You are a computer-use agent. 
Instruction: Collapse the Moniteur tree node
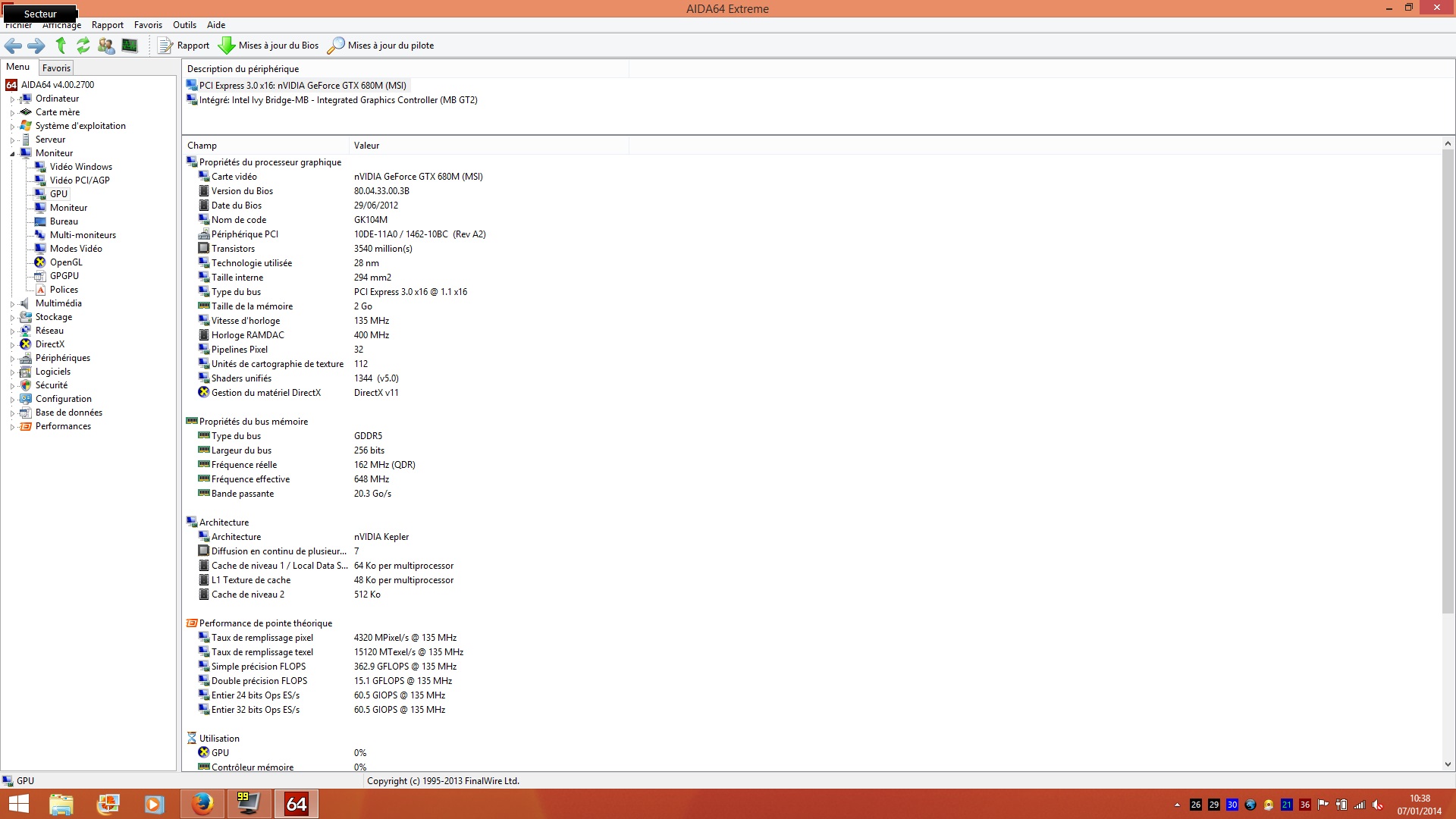(x=12, y=154)
